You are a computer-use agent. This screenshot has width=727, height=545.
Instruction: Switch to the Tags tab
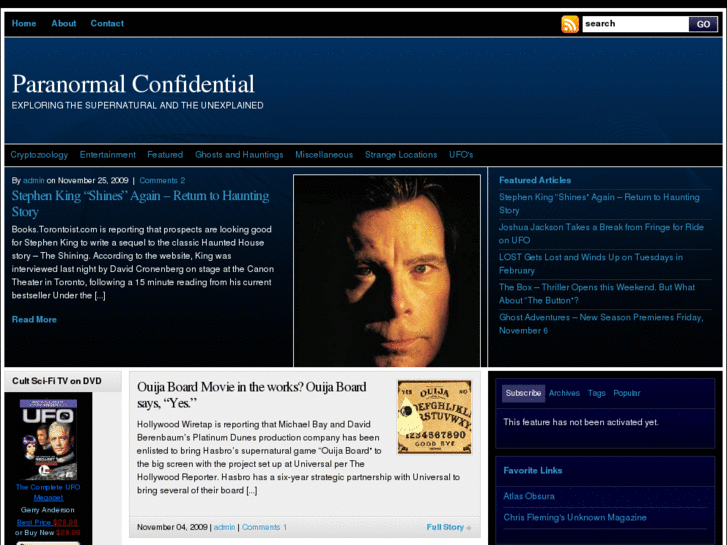click(x=597, y=393)
